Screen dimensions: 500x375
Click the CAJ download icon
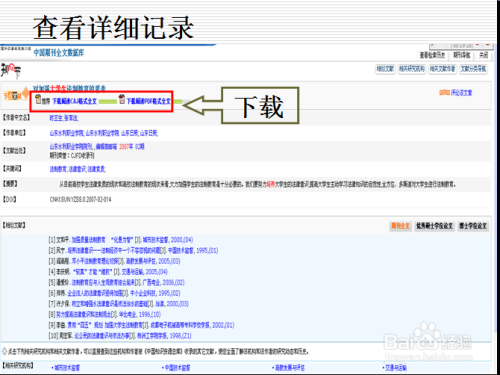pos(38,99)
